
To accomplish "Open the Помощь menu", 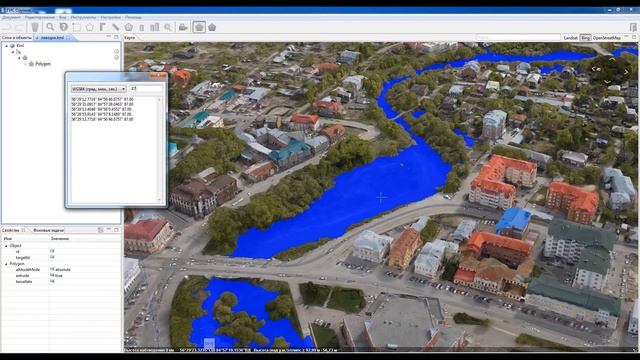I will tap(133, 17).
